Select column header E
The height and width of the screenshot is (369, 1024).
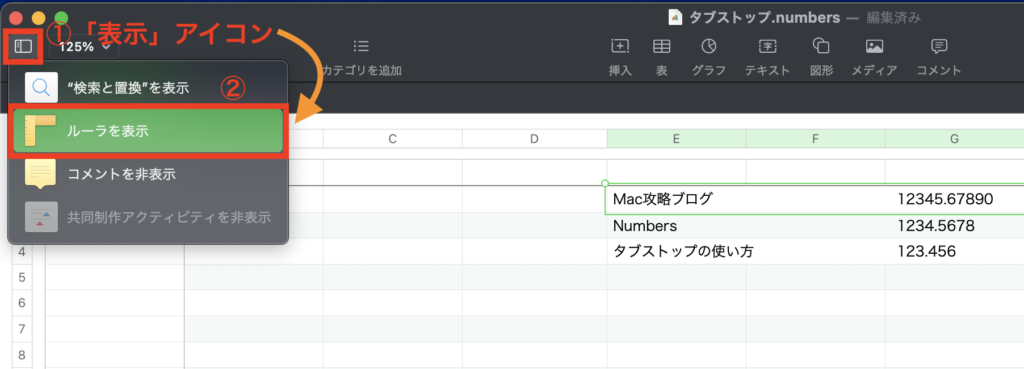coord(677,138)
